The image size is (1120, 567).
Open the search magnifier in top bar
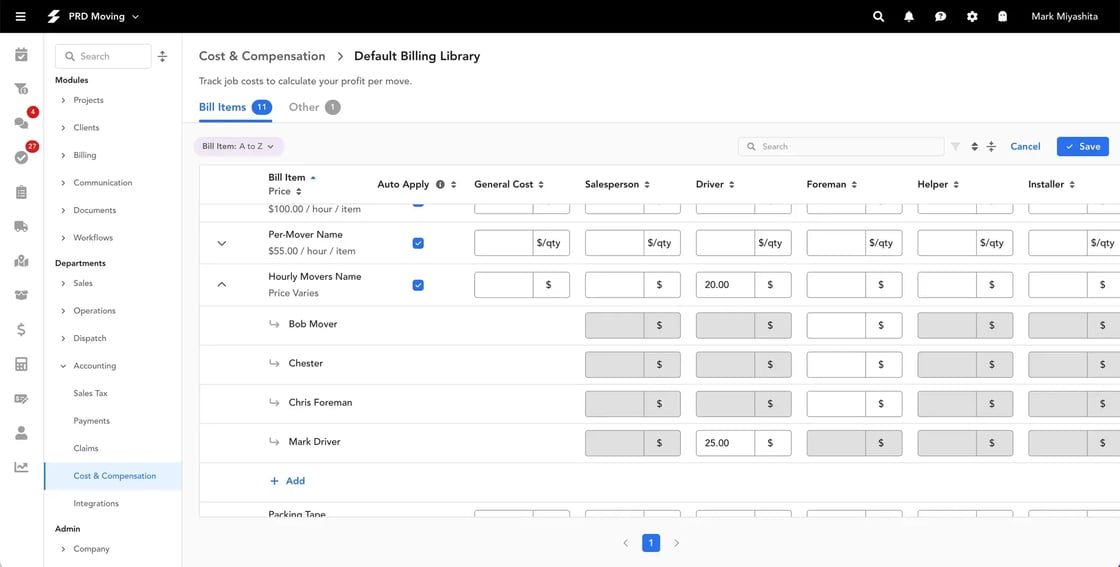tap(878, 17)
